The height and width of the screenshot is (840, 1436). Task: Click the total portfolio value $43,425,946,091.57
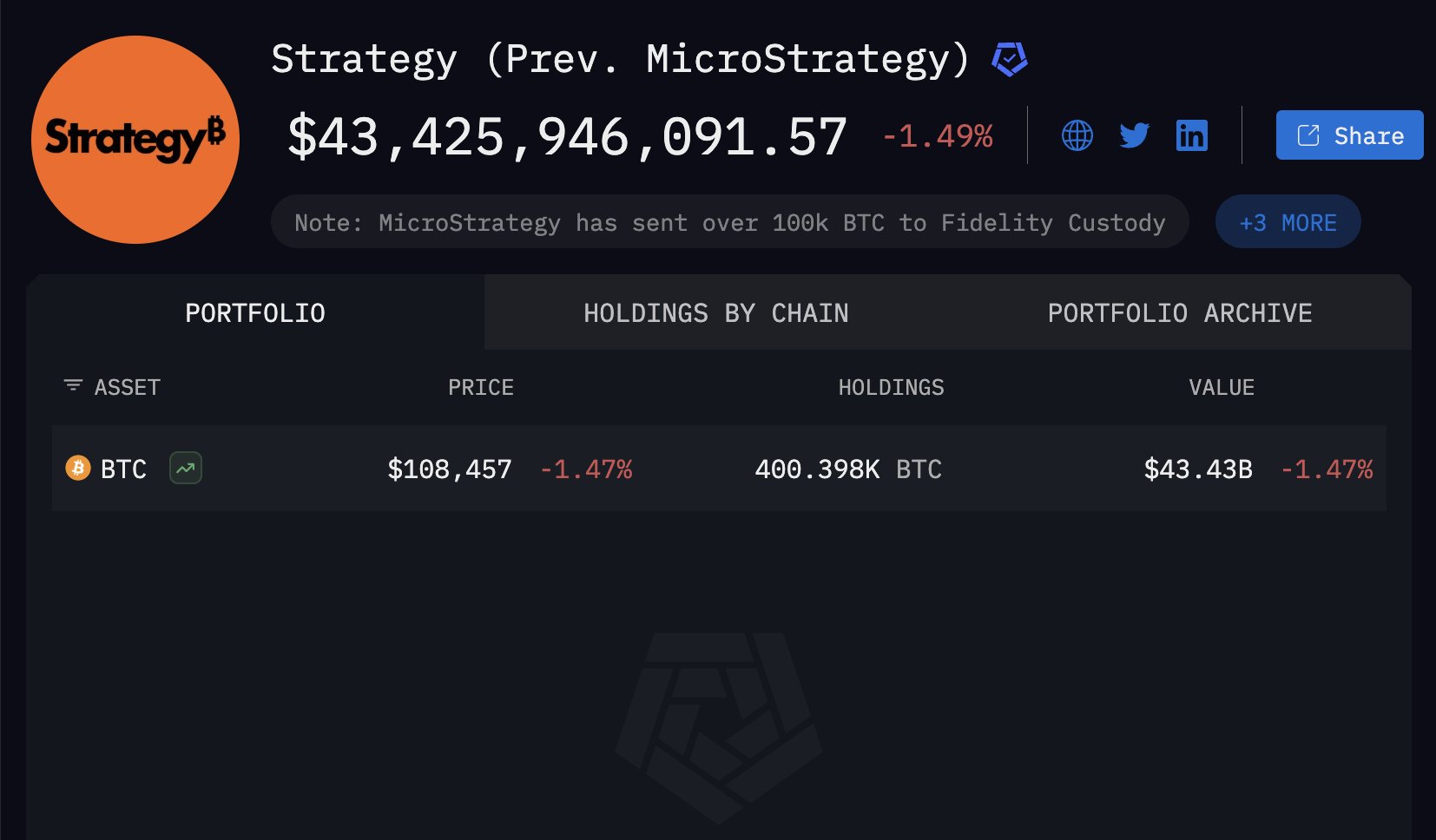(x=567, y=137)
